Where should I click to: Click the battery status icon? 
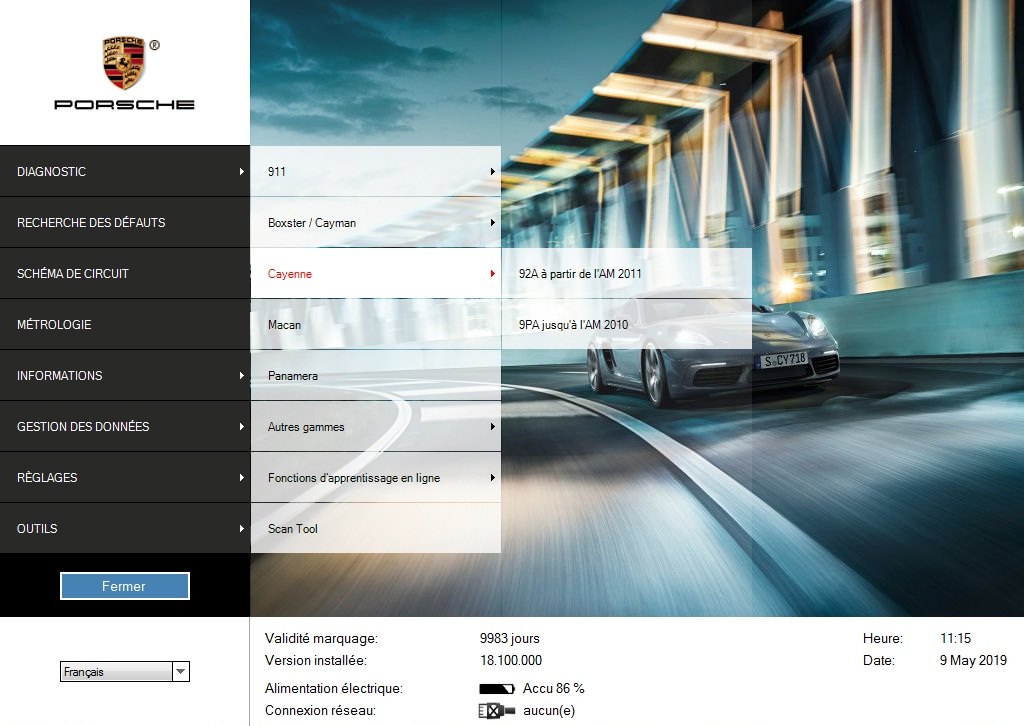(x=497, y=689)
